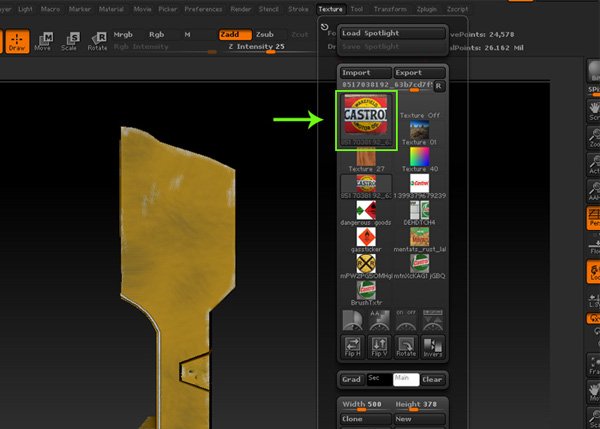Click the Flip H texture button
This screenshot has width=600, height=429.
(352, 347)
